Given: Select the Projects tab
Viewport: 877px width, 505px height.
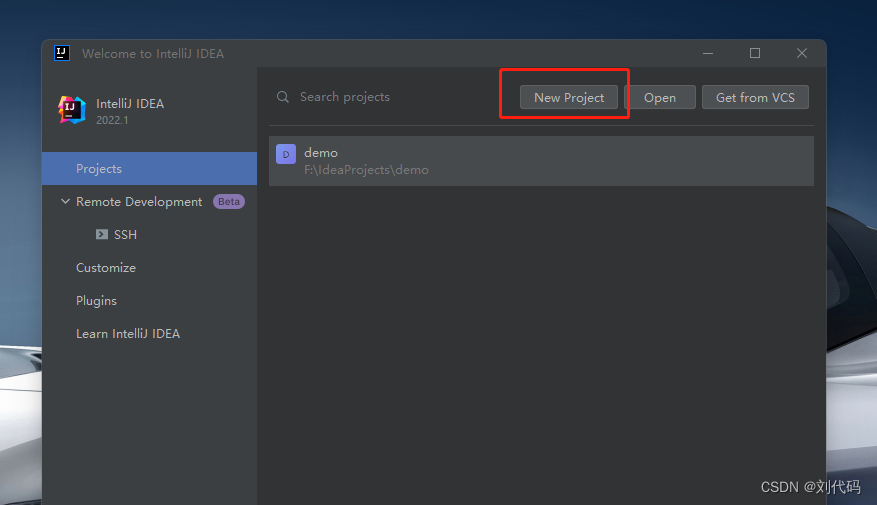Looking at the screenshot, I should [149, 168].
